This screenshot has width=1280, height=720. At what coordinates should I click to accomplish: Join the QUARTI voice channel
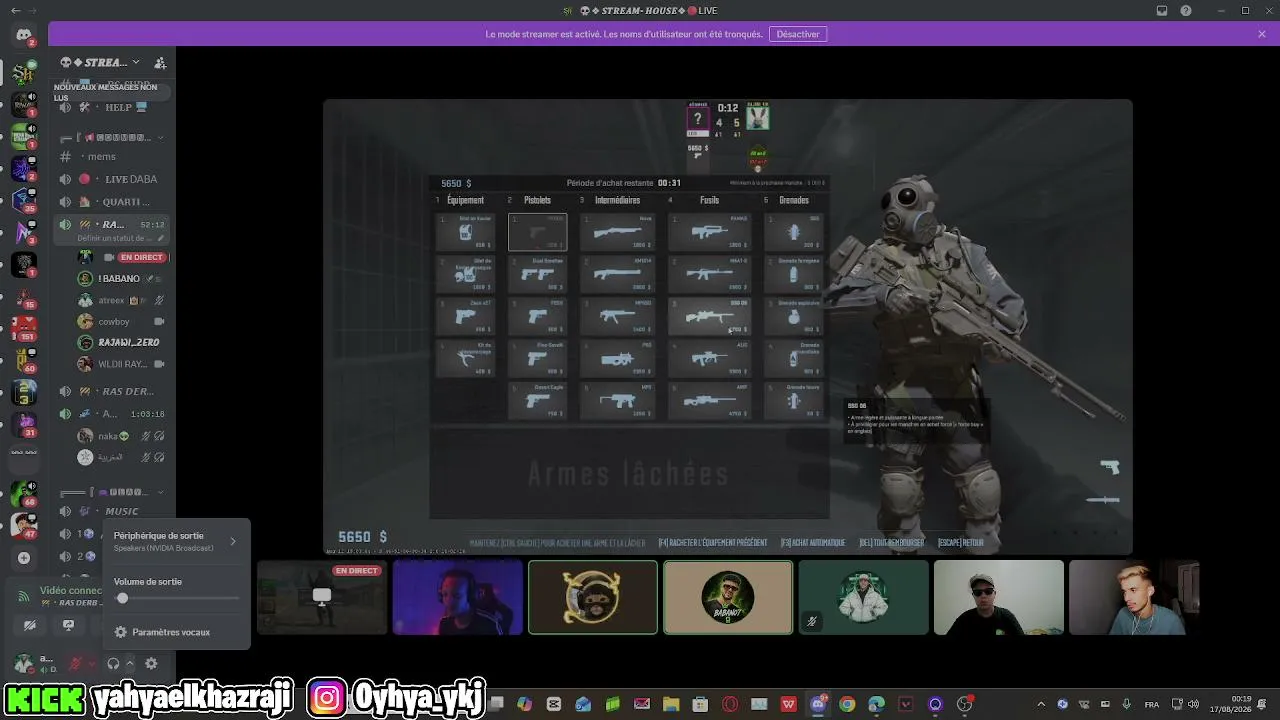click(113, 202)
